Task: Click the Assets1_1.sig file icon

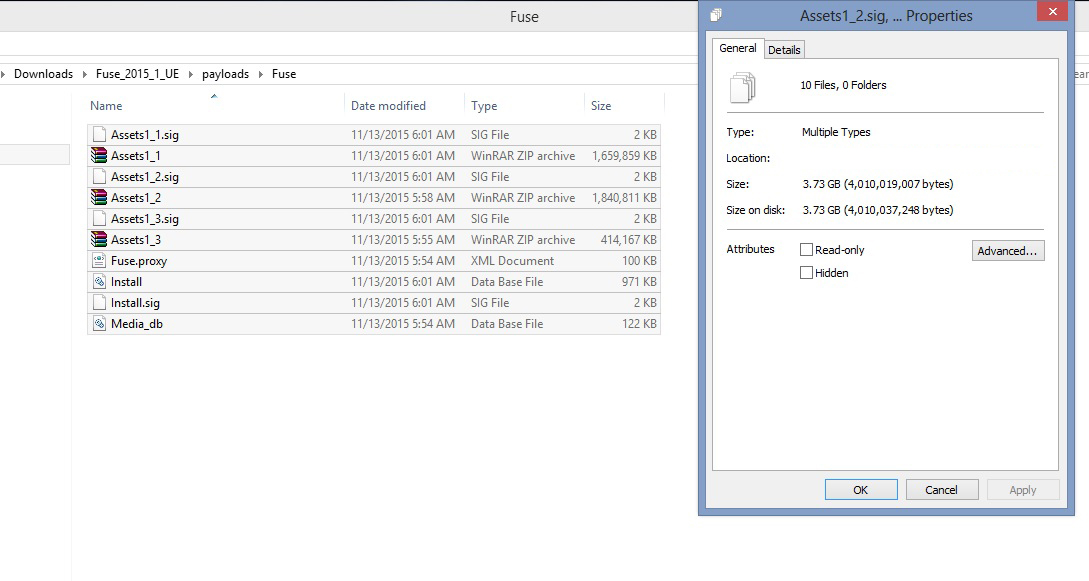Action: [99, 135]
